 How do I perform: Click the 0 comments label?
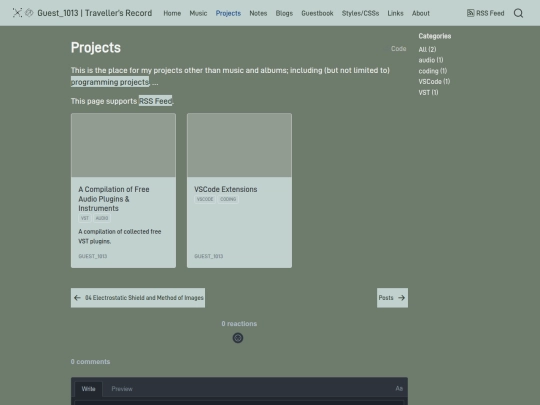coord(91,362)
